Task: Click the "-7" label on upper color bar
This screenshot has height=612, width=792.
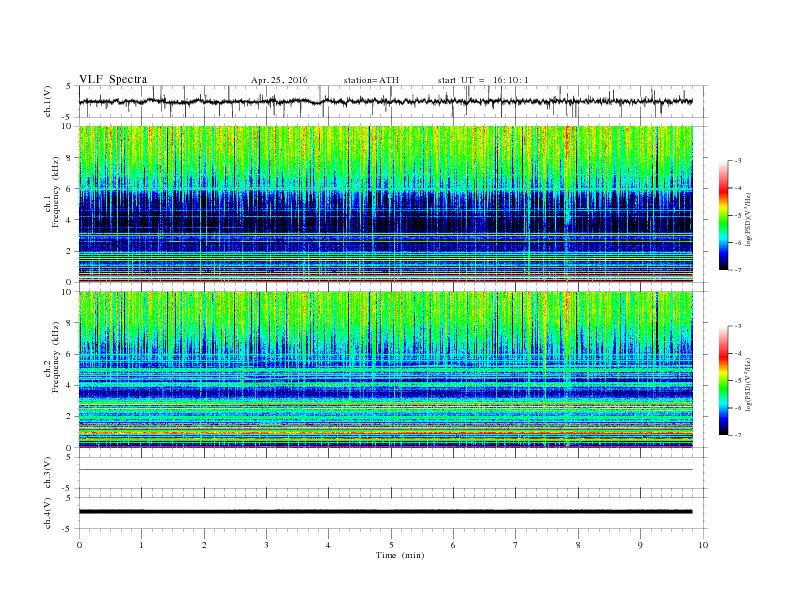Action: 738,270
